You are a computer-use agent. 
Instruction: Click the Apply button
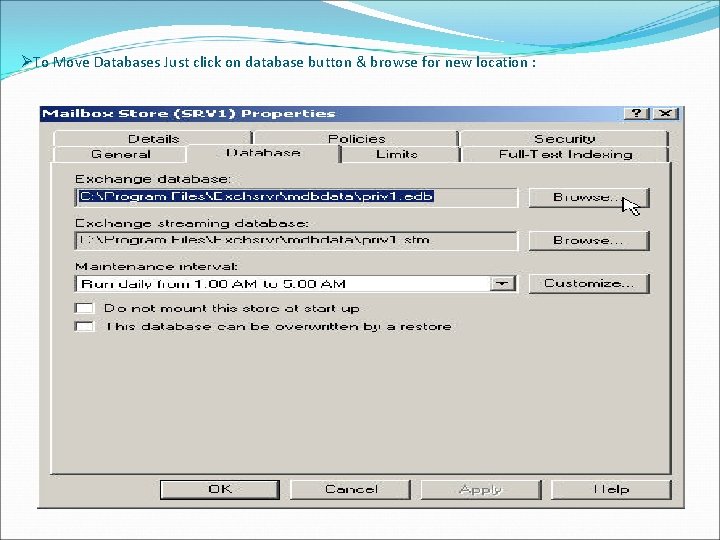coord(481,489)
